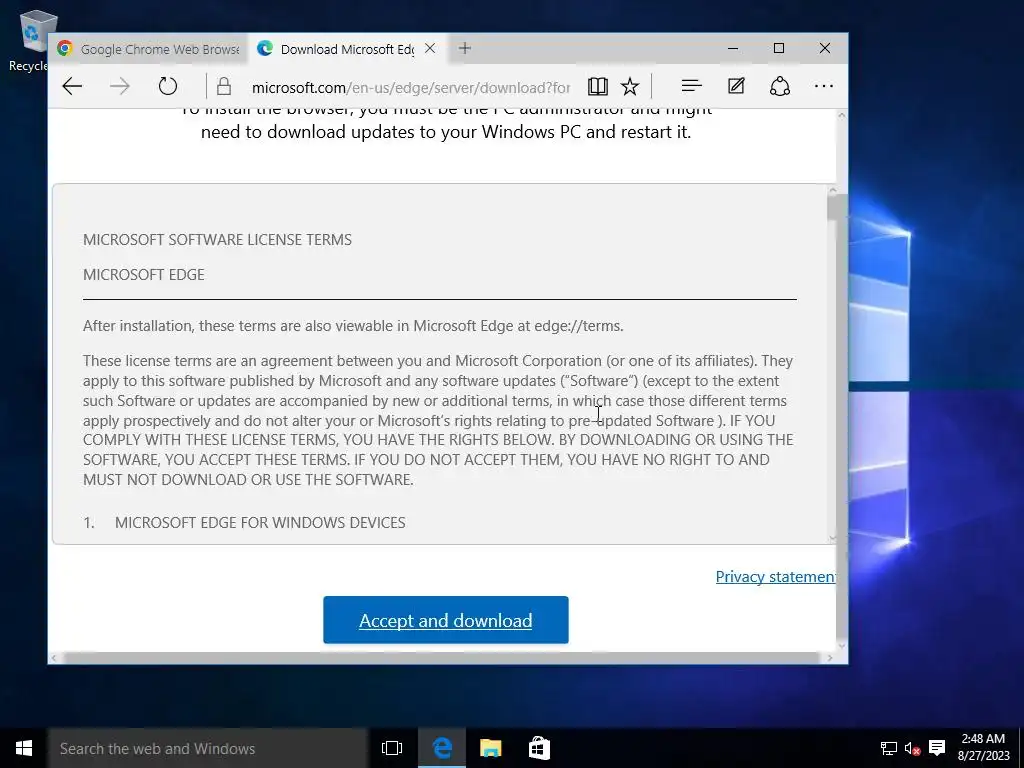Click the page horizontal scrollbar right arrow

830,658
